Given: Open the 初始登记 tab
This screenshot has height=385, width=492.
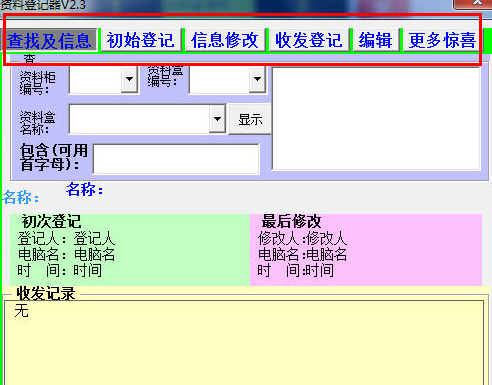Looking at the screenshot, I should pos(141,40).
